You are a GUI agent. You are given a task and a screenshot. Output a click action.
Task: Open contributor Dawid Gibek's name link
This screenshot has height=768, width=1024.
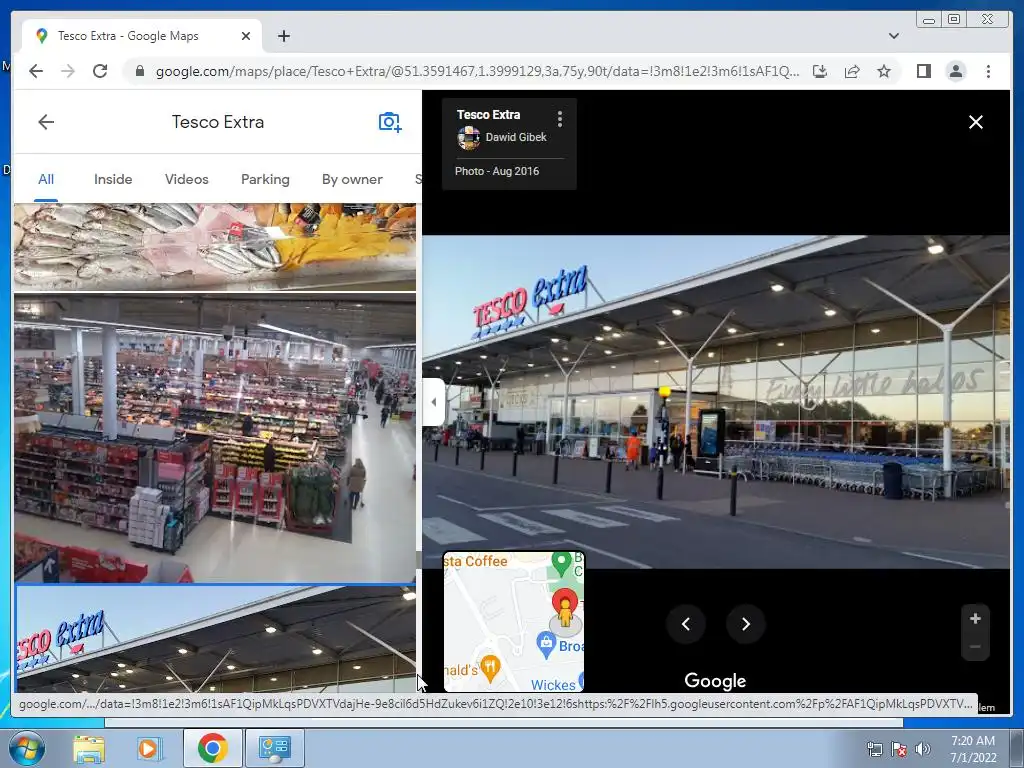[516, 137]
